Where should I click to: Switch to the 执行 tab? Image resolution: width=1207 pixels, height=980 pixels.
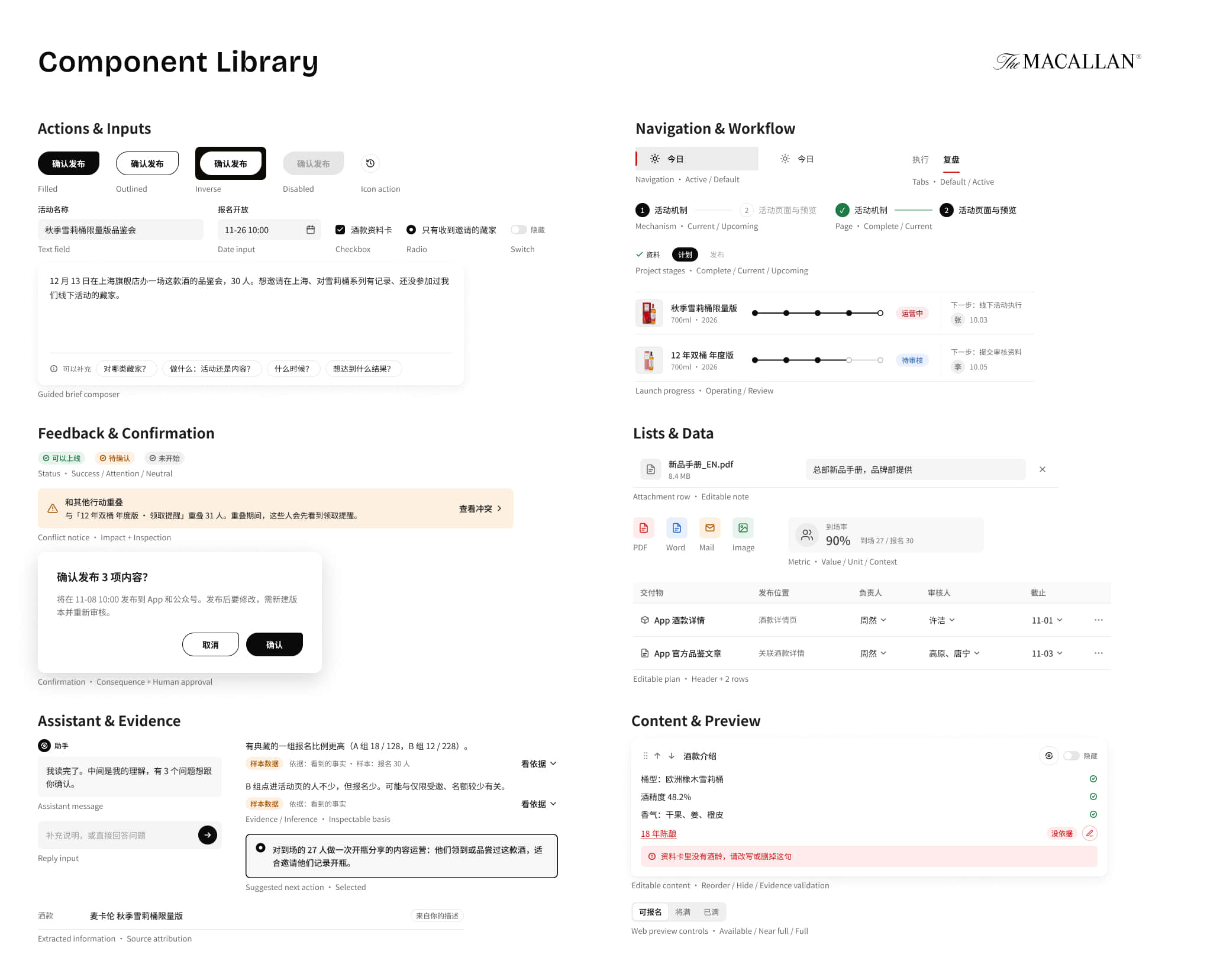pyautogui.click(x=921, y=160)
